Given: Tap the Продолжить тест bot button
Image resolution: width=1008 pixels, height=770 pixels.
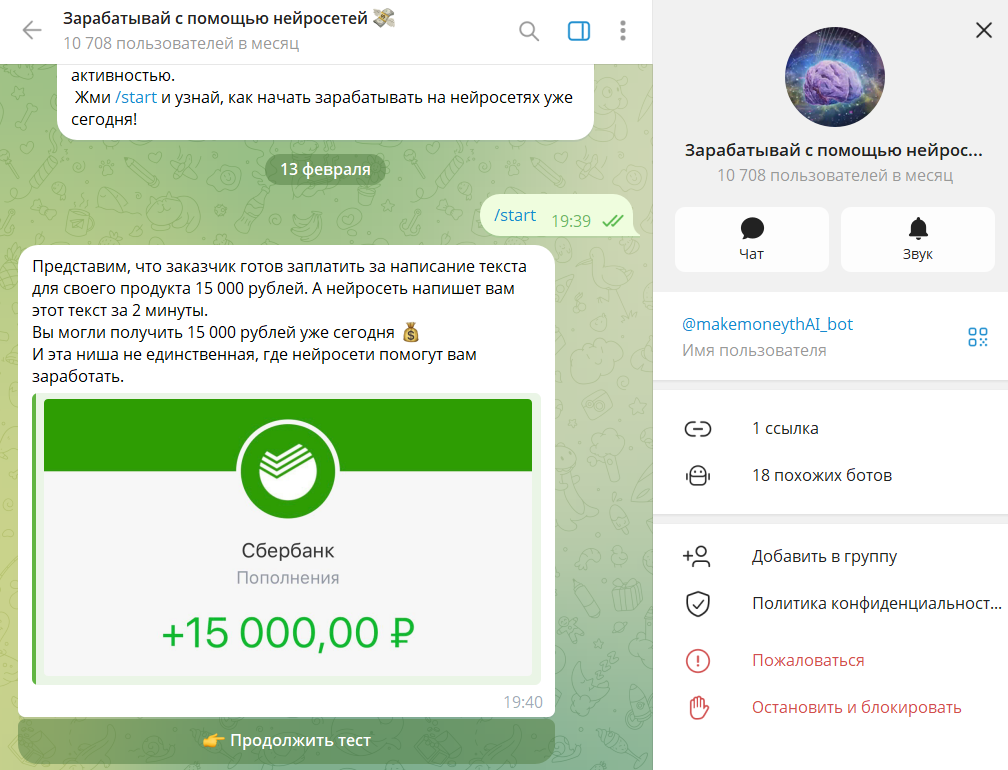Looking at the screenshot, I should [287, 740].
